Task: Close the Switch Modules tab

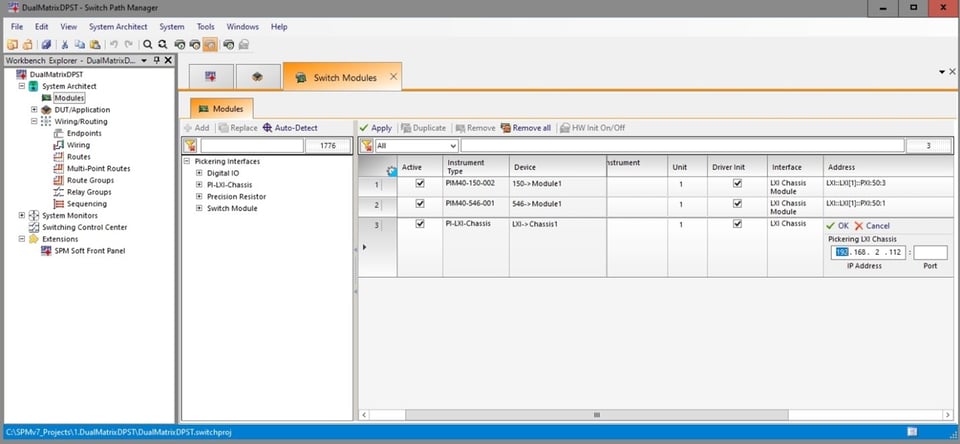Action: [x=394, y=77]
